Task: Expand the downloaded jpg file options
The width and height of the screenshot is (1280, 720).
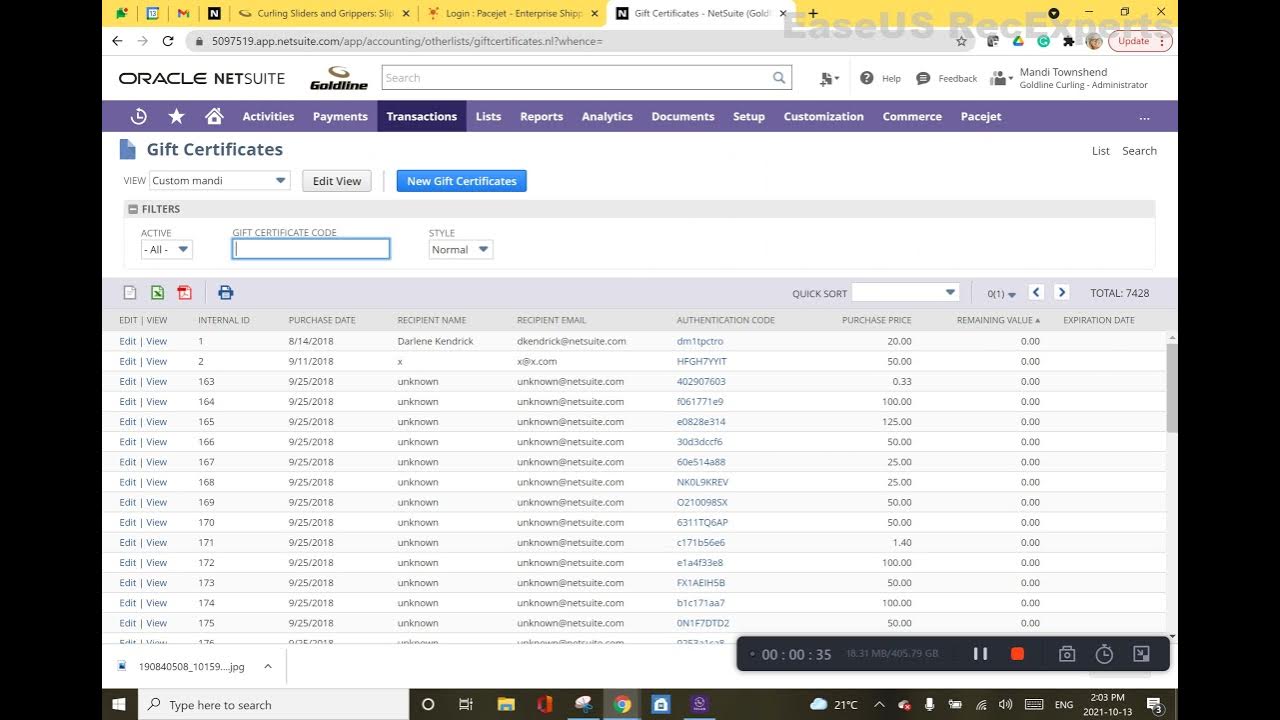Action: tap(267, 666)
